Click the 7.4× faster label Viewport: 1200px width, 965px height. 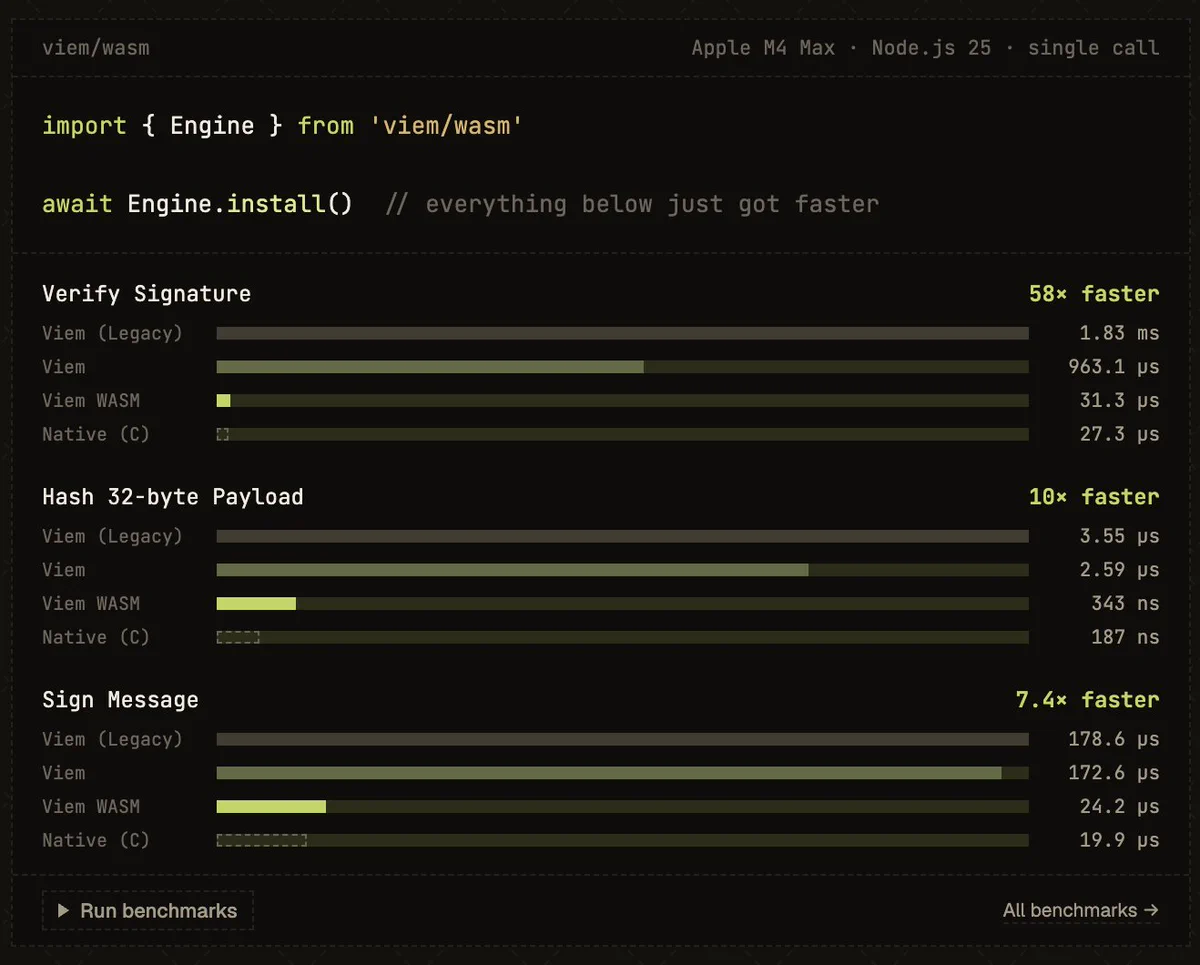point(1087,700)
